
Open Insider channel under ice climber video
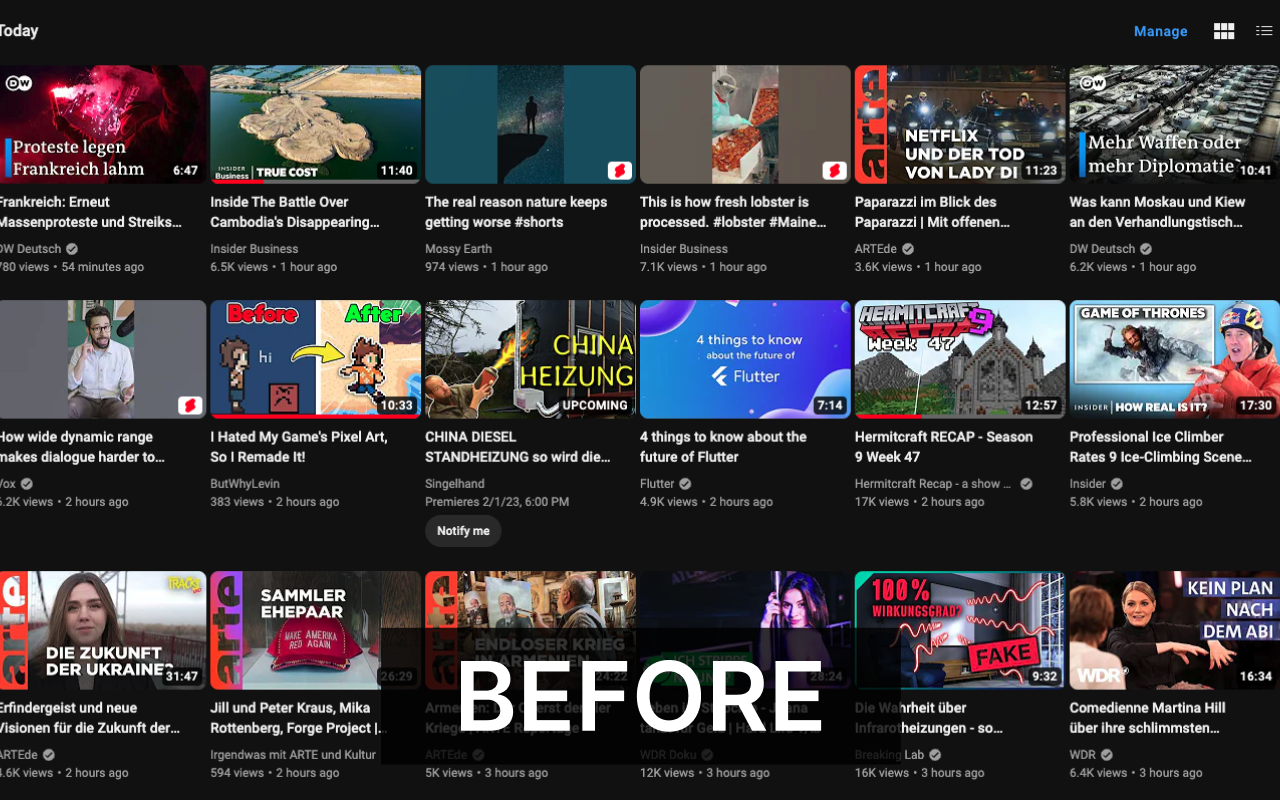point(1087,484)
